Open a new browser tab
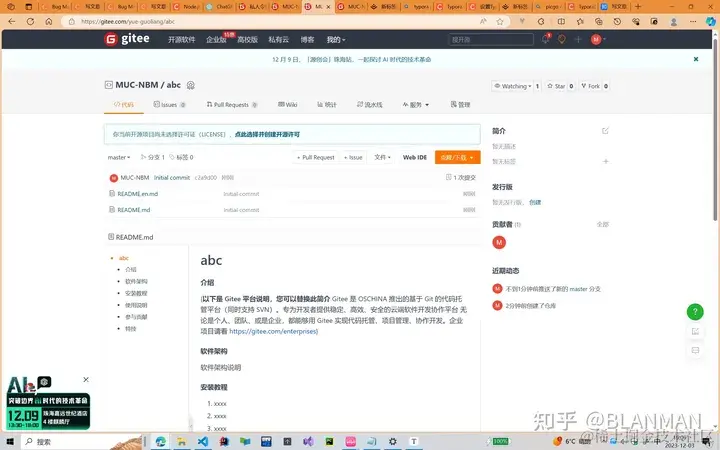The image size is (720, 450). pyautogui.click(x=638, y=7)
